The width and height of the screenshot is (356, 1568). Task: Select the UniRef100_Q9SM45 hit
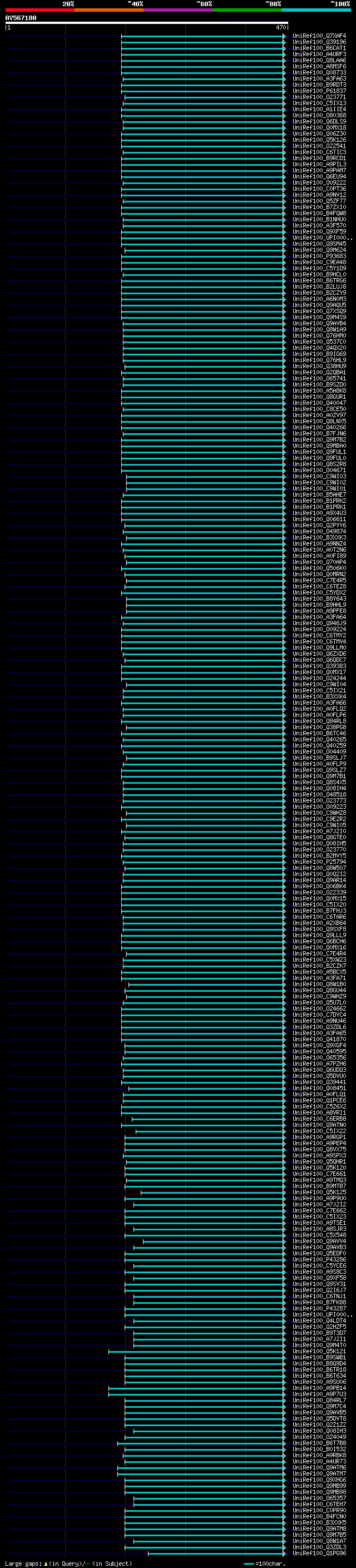[319, 244]
